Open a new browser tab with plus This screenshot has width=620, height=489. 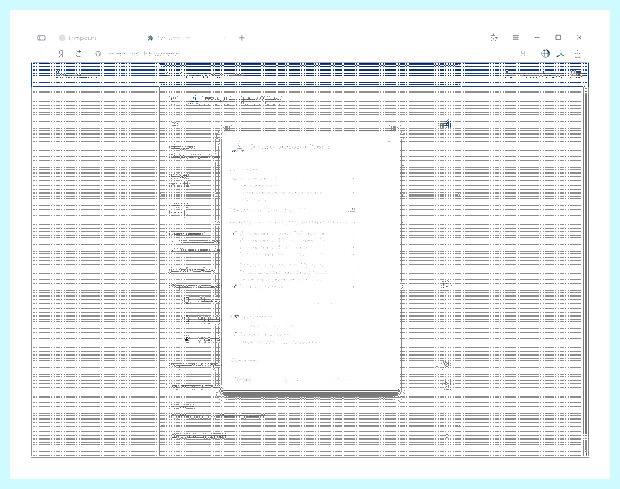pyautogui.click(x=242, y=38)
